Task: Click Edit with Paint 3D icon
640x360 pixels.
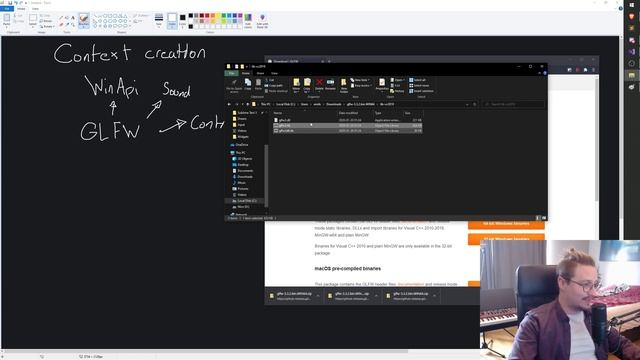Action: point(262,20)
